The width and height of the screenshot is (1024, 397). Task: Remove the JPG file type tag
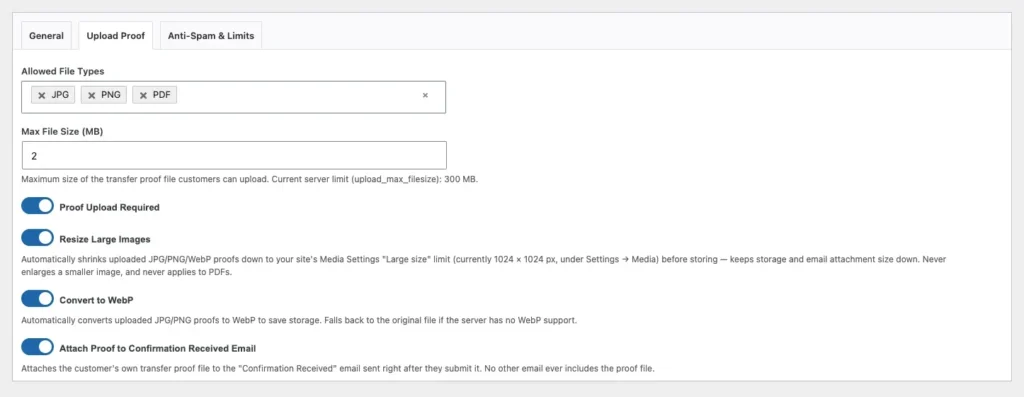[x=42, y=95]
